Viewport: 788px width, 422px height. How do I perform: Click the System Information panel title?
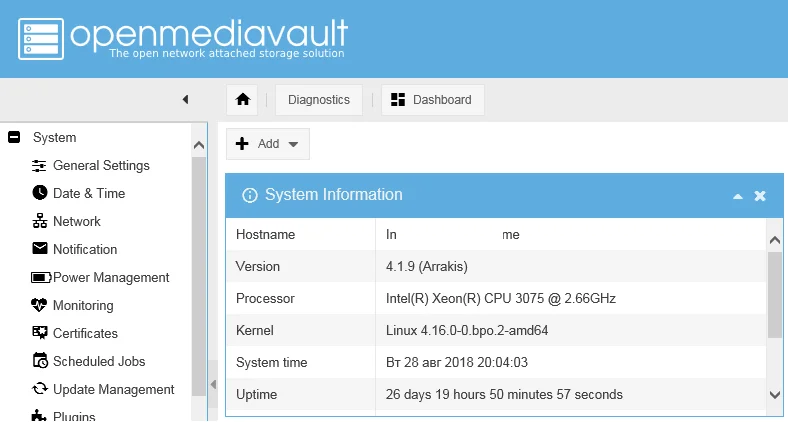(x=334, y=195)
